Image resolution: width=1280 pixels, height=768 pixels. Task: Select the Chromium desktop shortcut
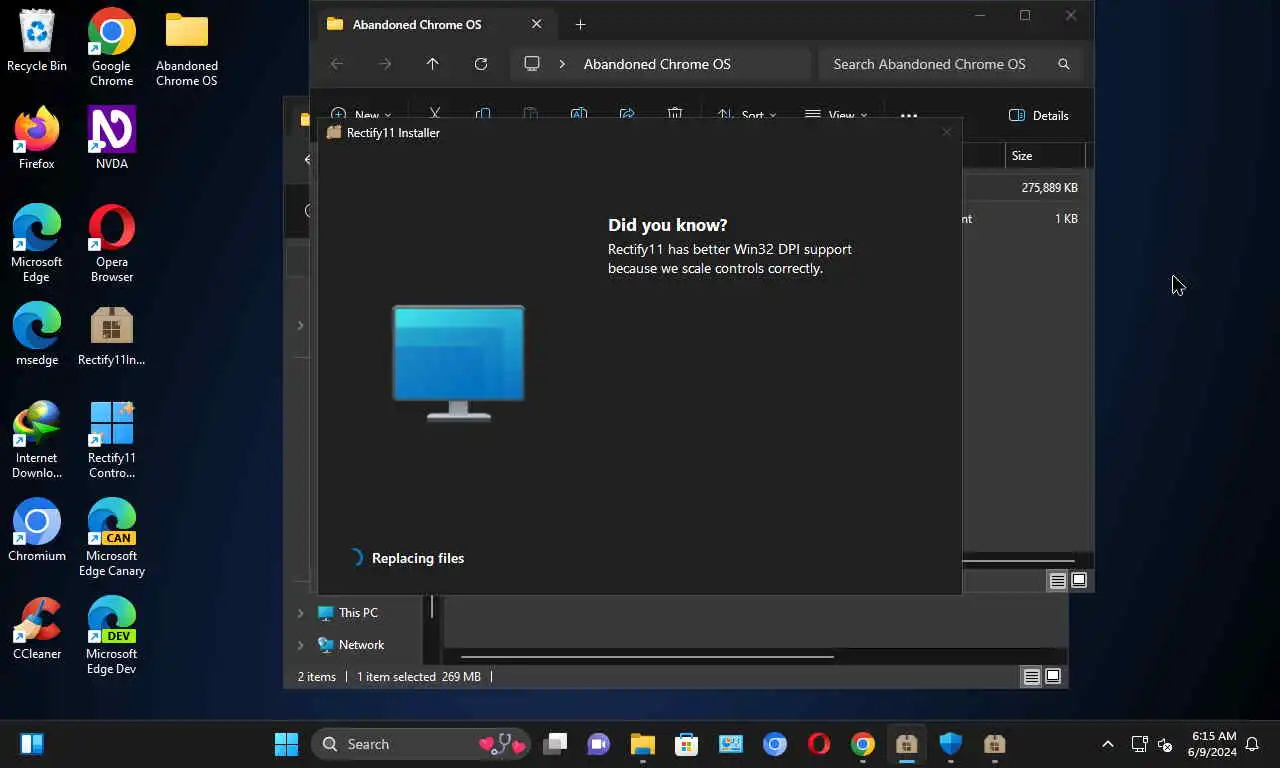click(x=37, y=530)
